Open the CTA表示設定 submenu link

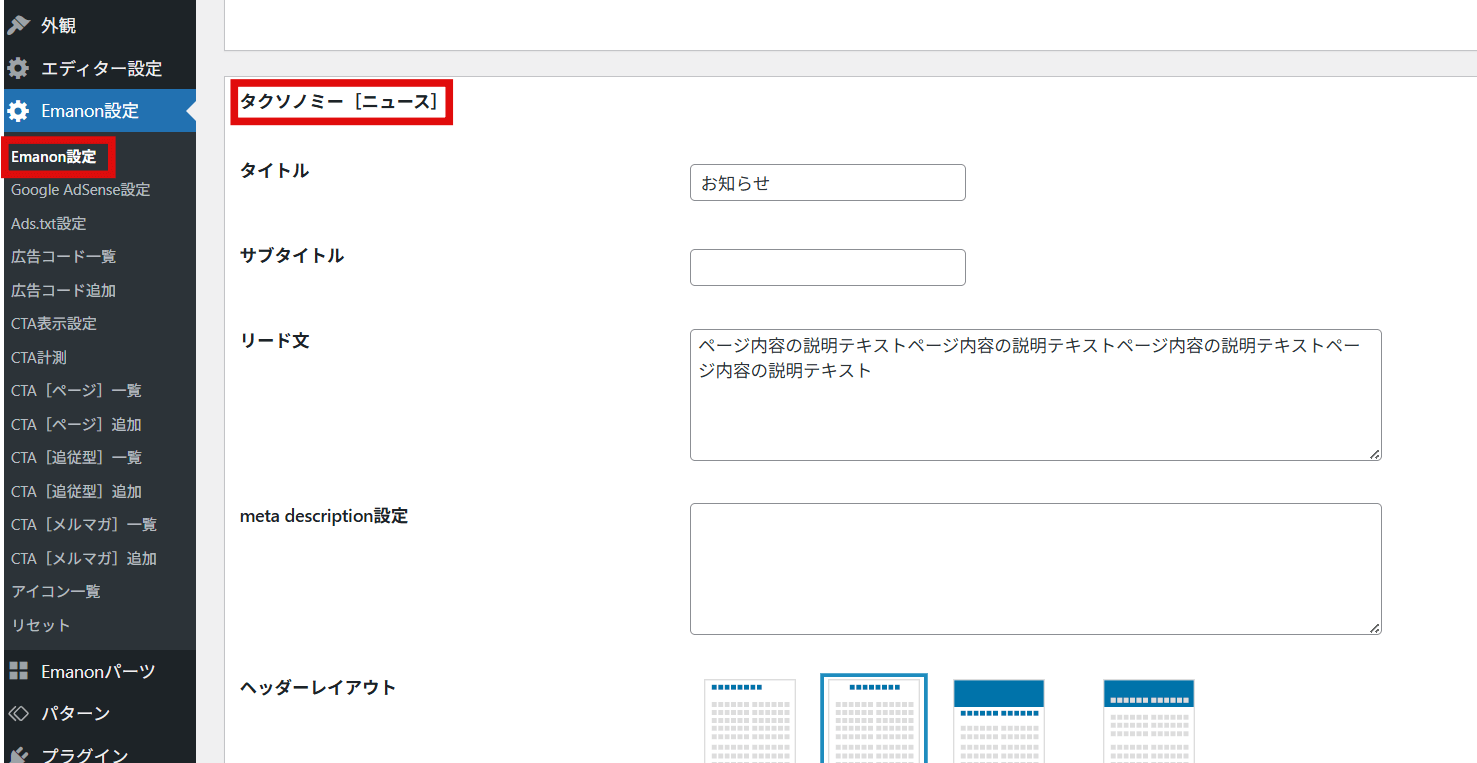[x=54, y=324]
